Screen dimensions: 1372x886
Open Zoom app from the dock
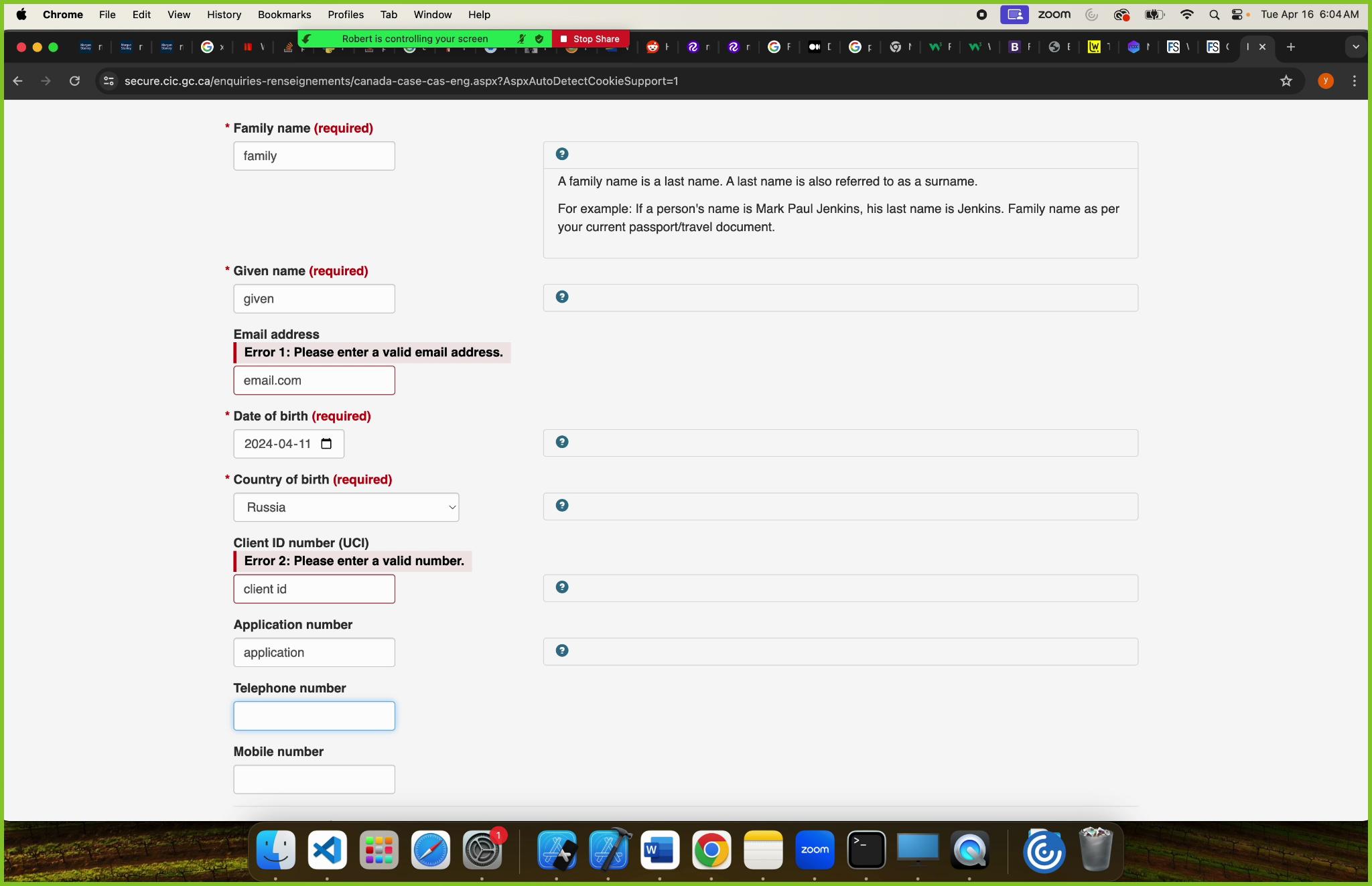tap(815, 851)
